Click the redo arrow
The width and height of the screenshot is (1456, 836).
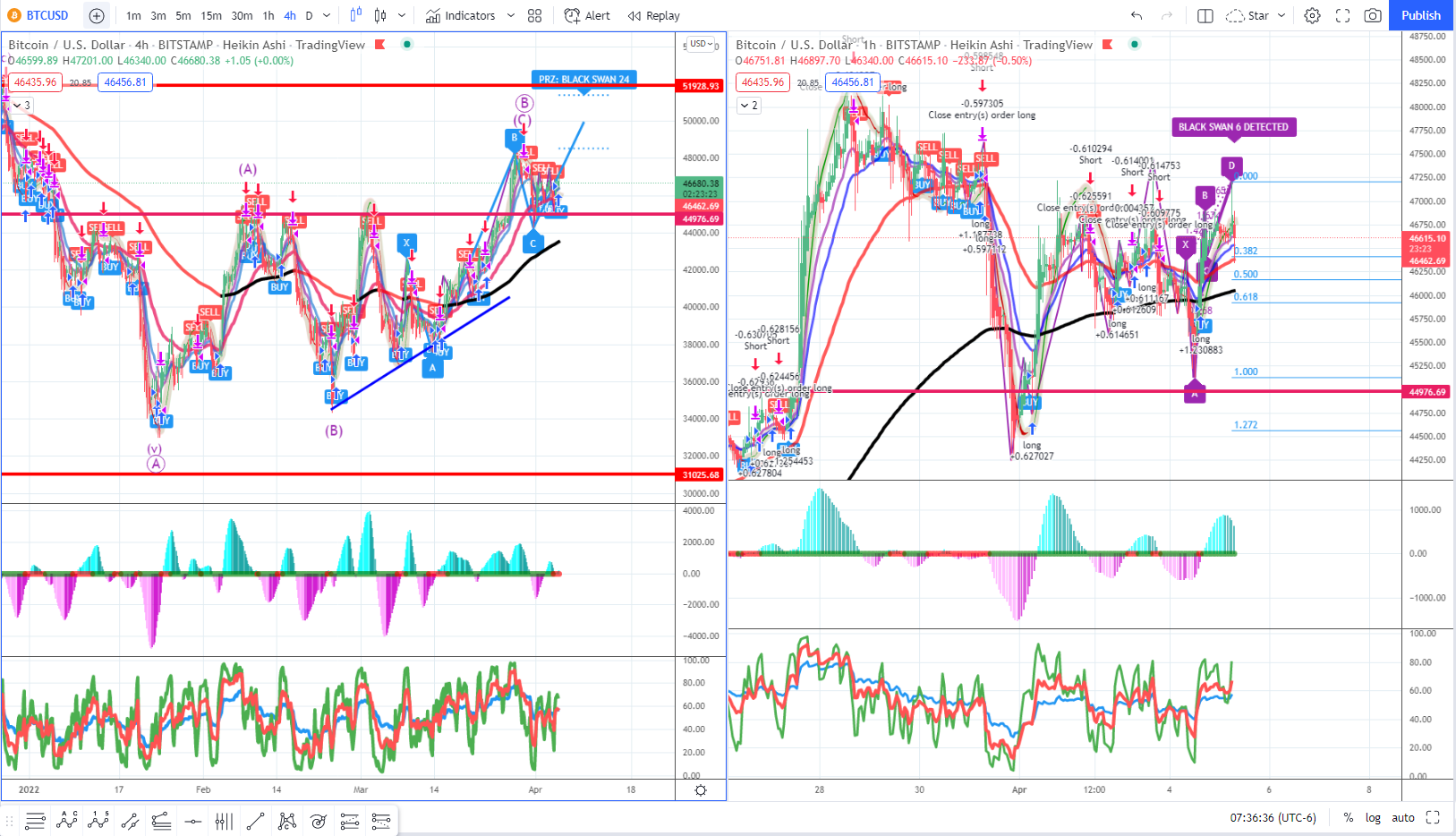point(1167,15)
